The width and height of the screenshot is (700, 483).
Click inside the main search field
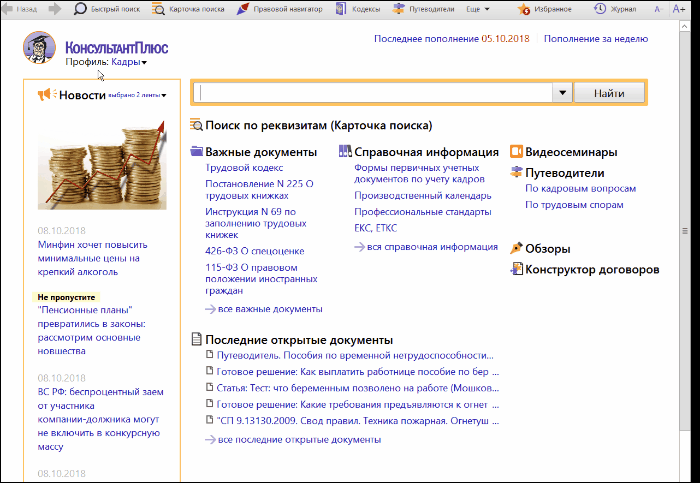373,93
